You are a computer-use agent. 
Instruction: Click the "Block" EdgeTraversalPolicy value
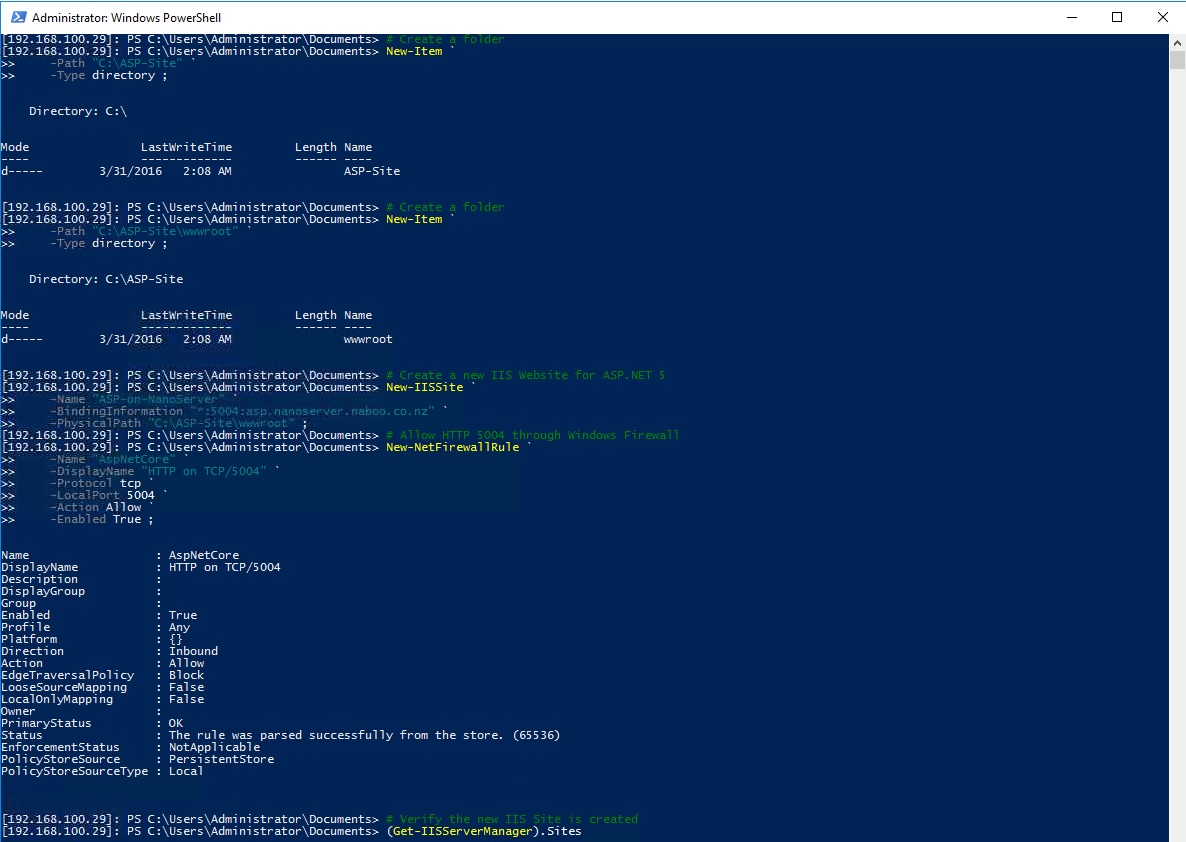coord(186,675)
